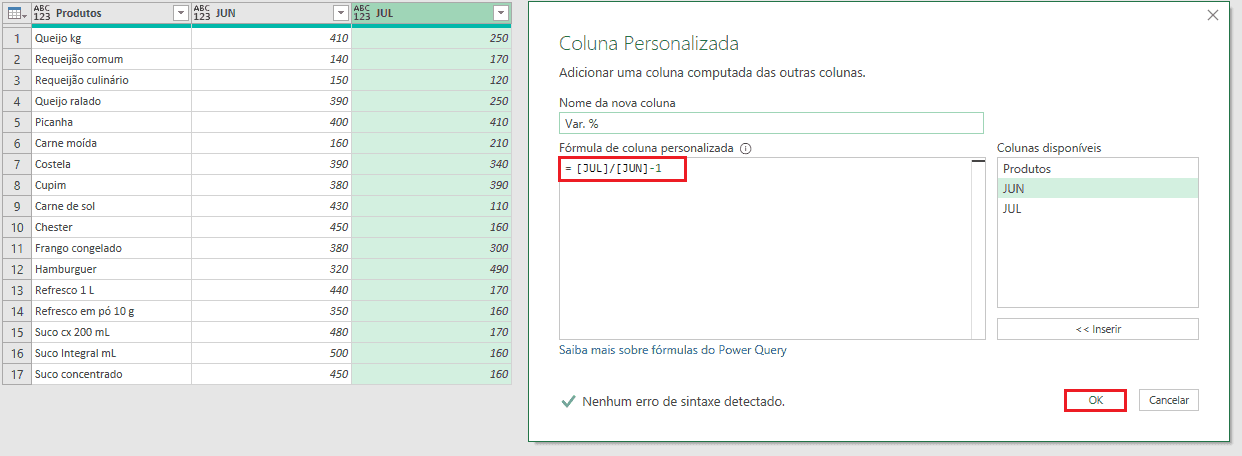Click the Queijo ralado cell
This screenshot has height=456, width=1242.
click(111, 101)
